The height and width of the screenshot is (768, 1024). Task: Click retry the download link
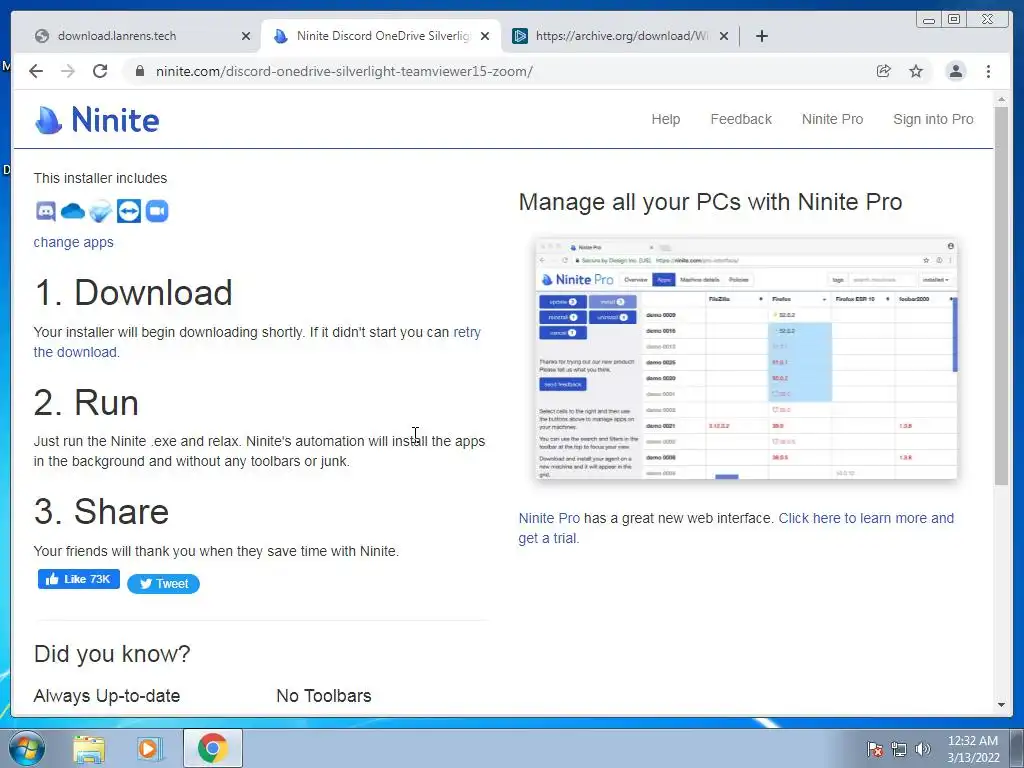click(467, 332)
